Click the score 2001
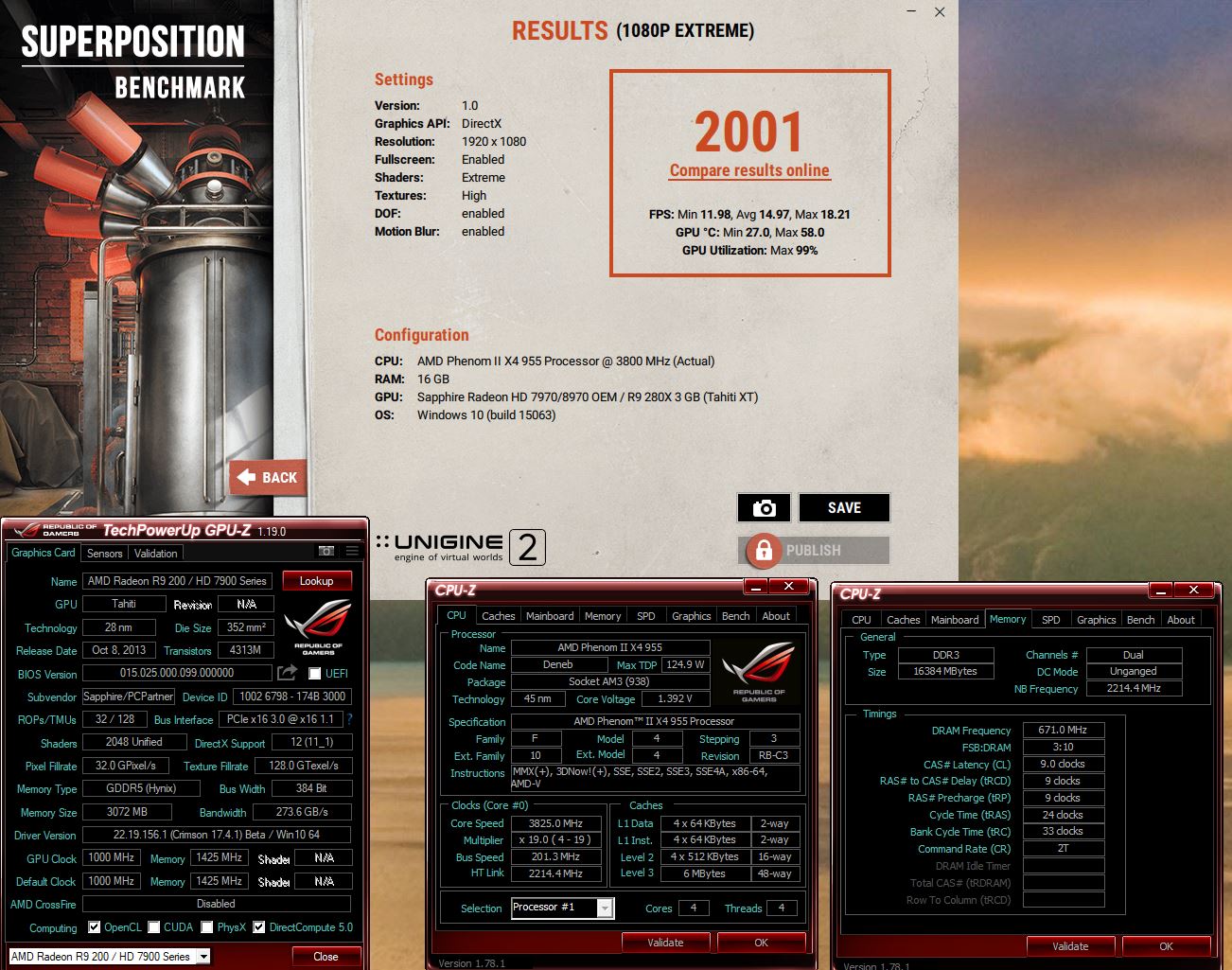1232x970 pixels. point(748,132)
